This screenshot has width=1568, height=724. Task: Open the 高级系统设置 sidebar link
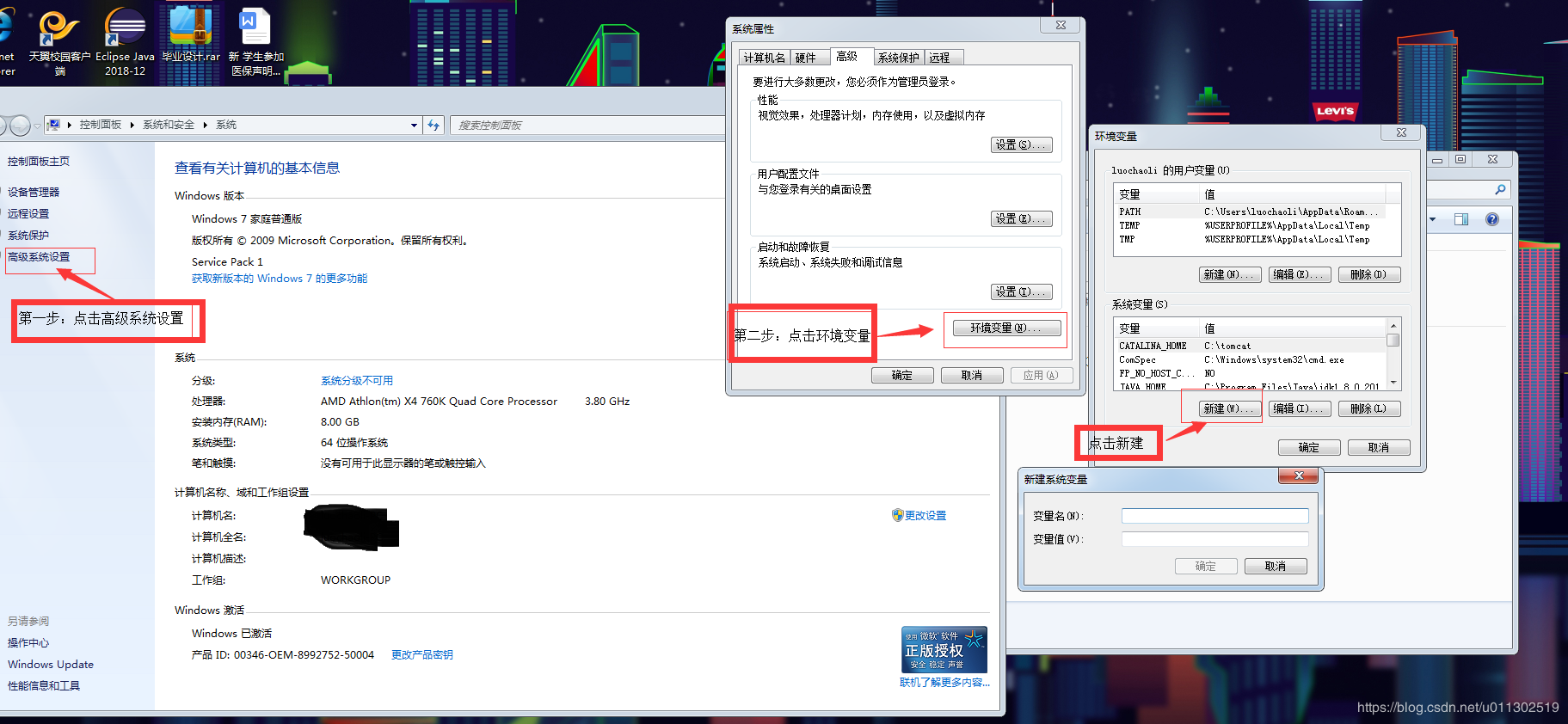pos(39,257)
